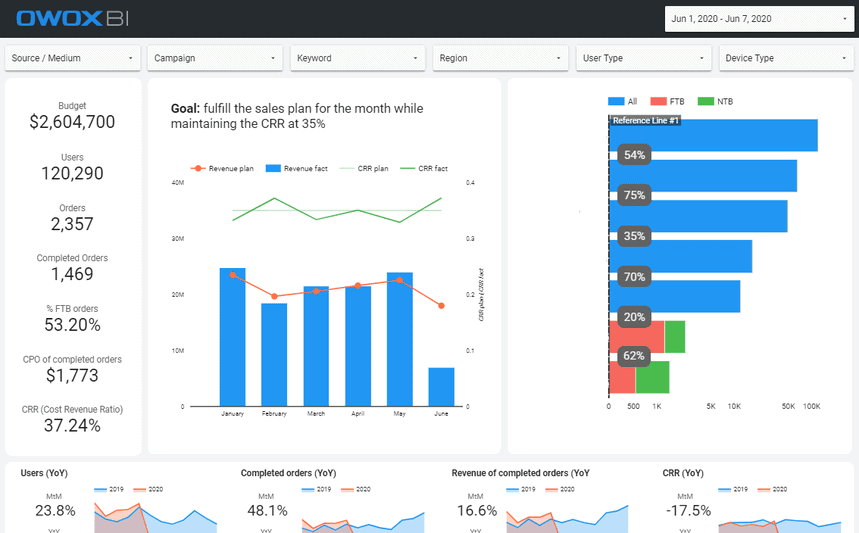Viewport: 859px width, 533px height.
Task: Select the June Revenue plan data point
Action: point(441,306)
